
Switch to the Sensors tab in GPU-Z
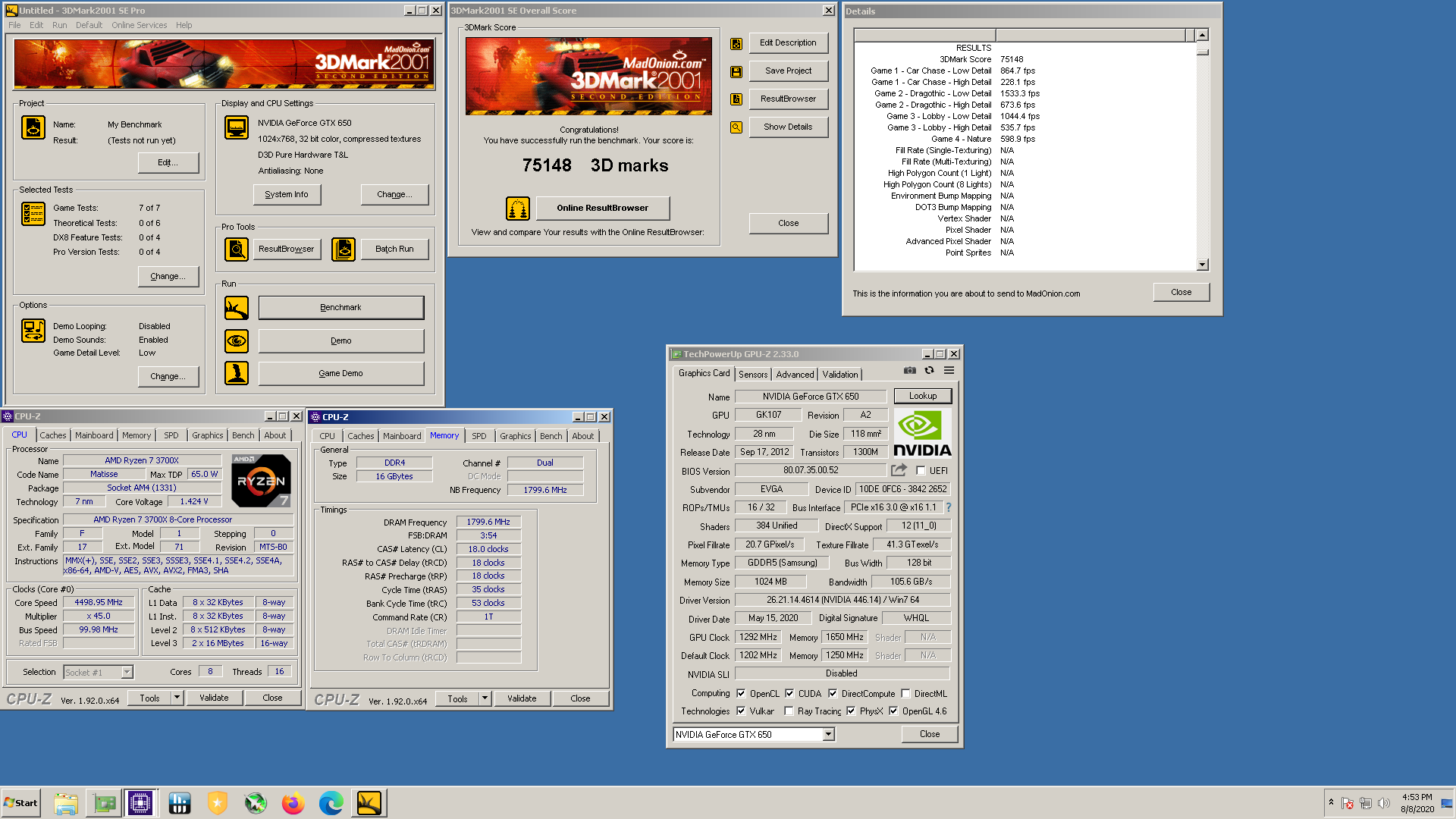tap(753, 375)
